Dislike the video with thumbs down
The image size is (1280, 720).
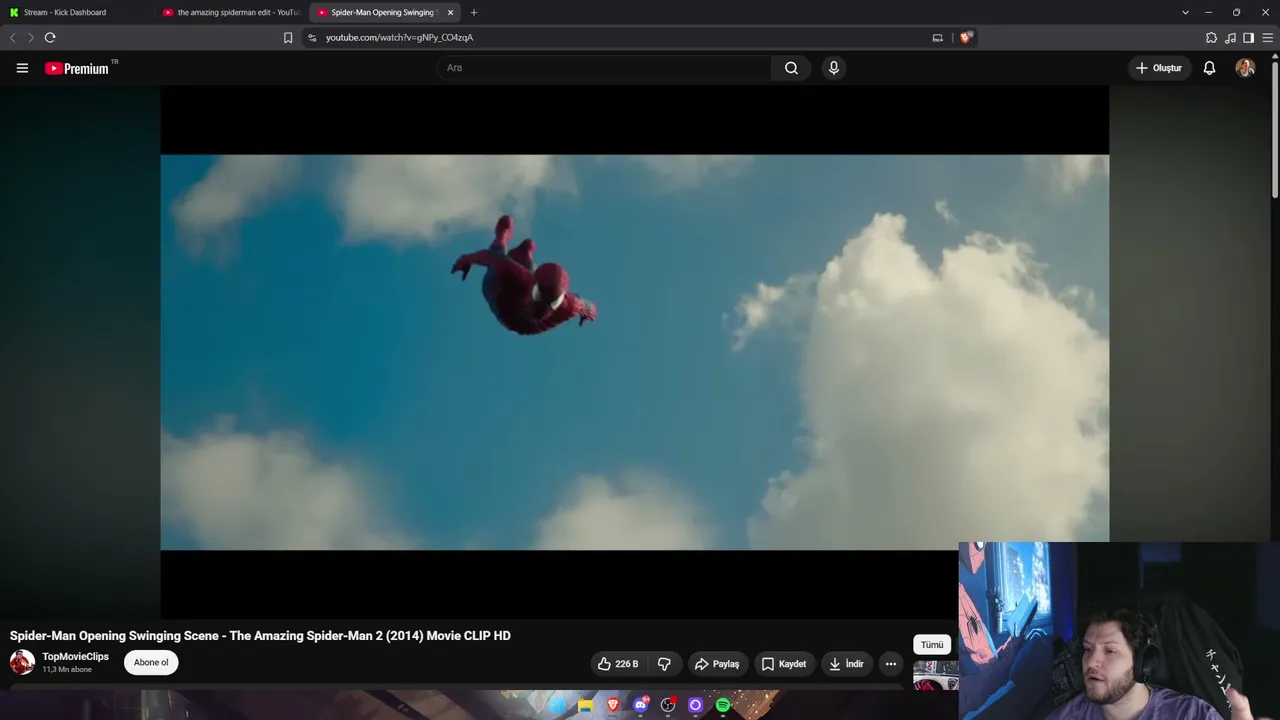(x=664, y=664)
